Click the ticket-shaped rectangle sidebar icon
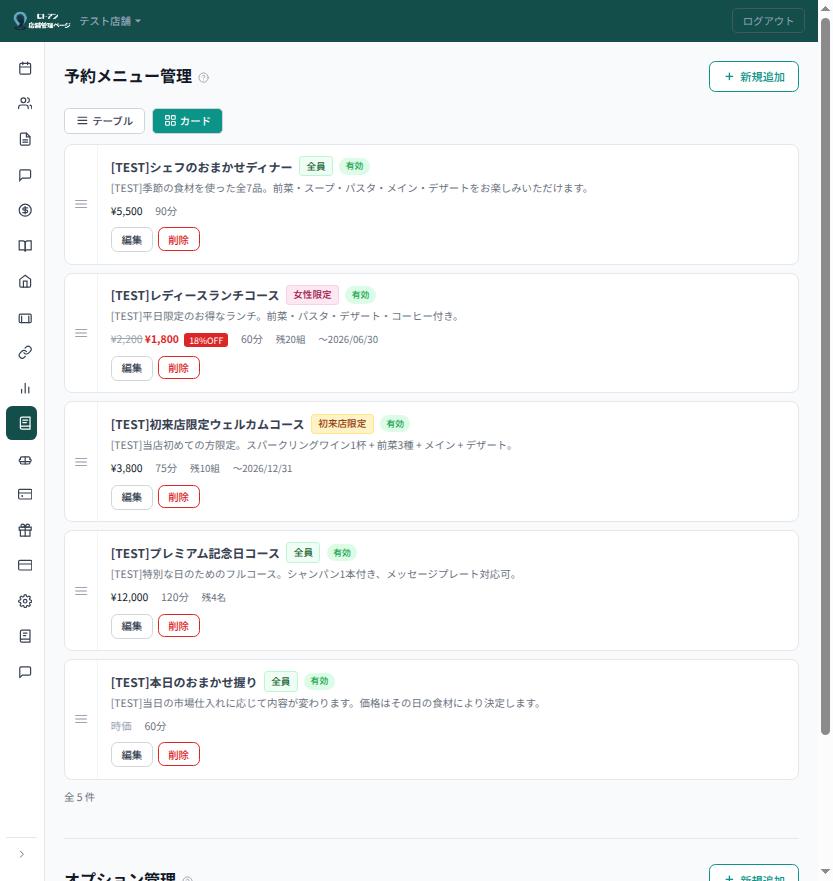Screen dimensions: 833x881 tap(25, 318)
